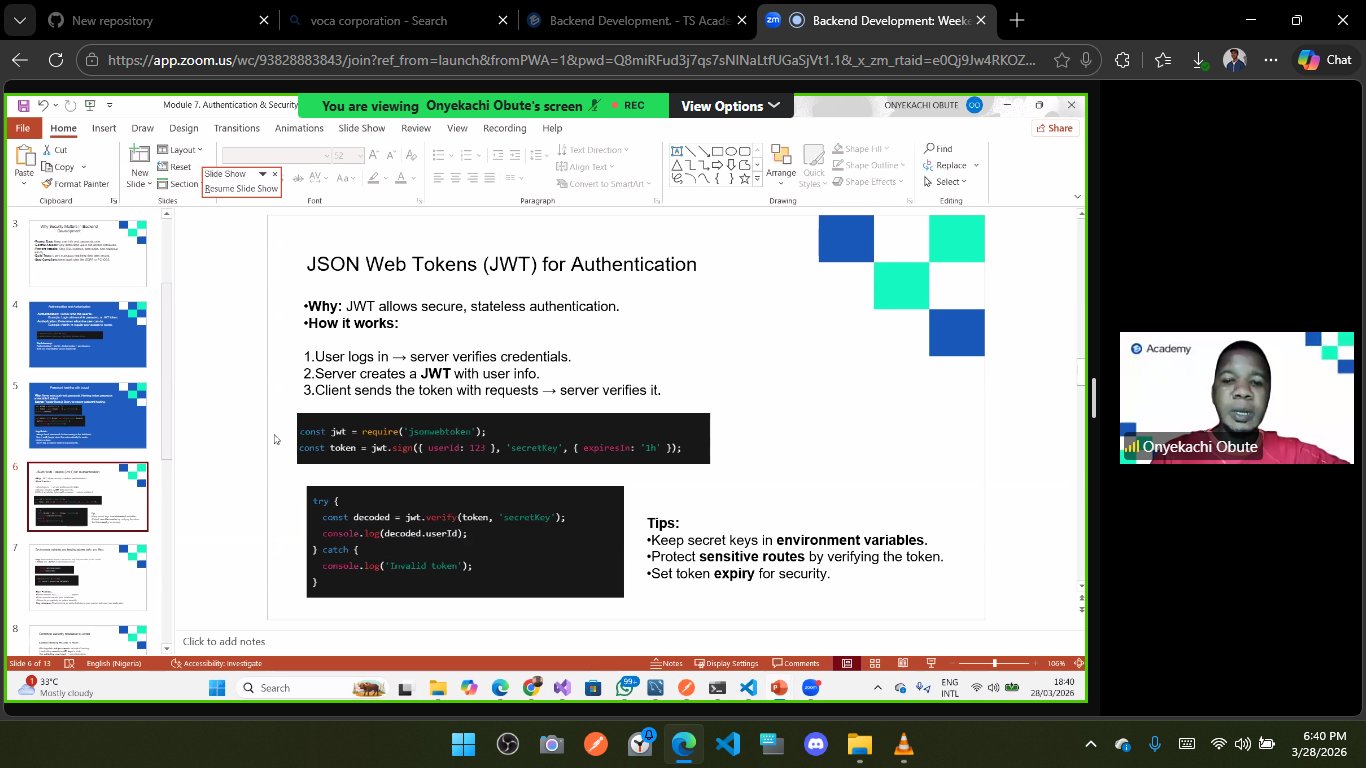Click the Save icon in PowerPoint title bar
The image size is (1366, 768).
click(24, 105)
